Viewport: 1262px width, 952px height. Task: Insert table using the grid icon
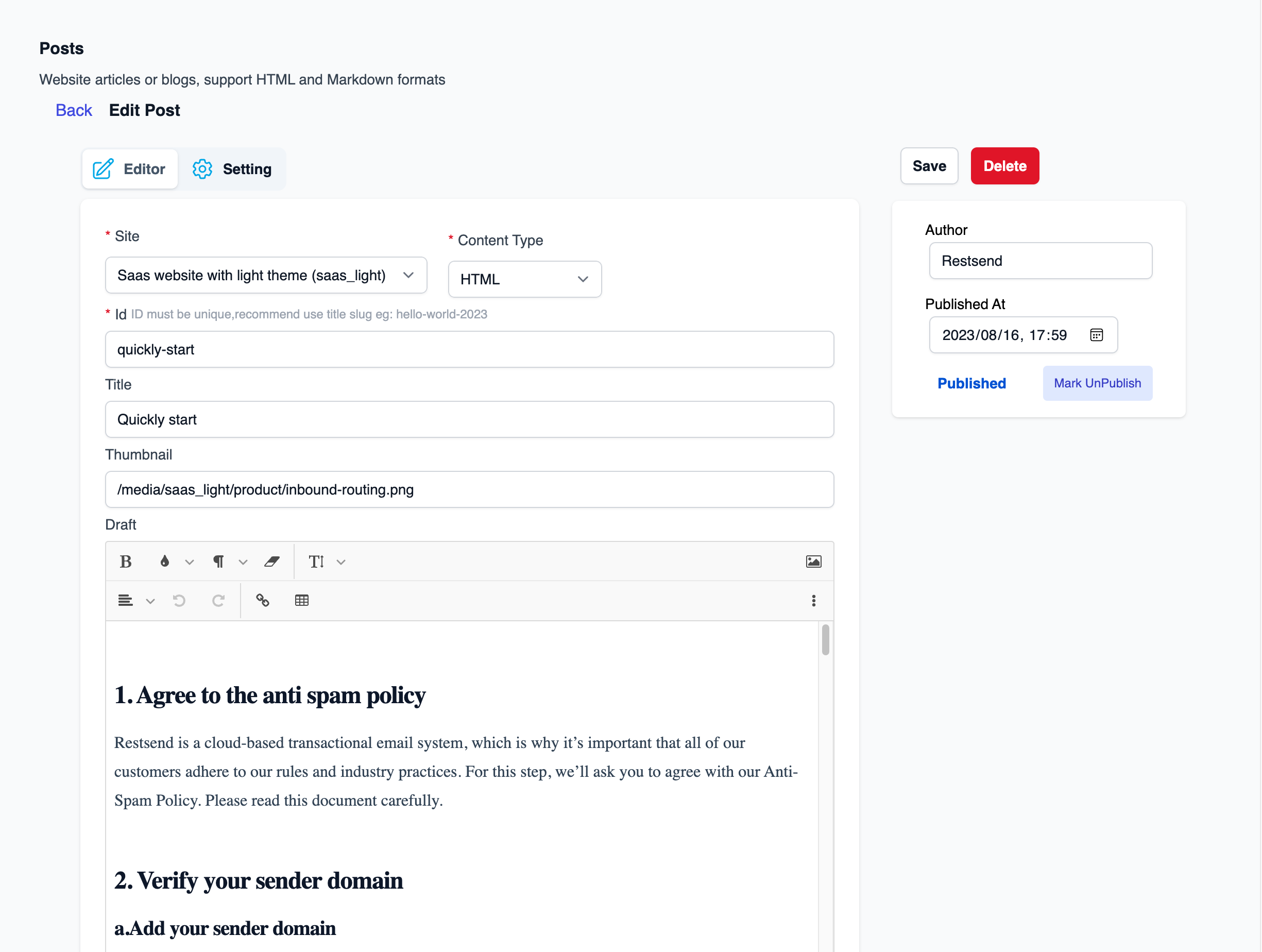pos(302,601)
